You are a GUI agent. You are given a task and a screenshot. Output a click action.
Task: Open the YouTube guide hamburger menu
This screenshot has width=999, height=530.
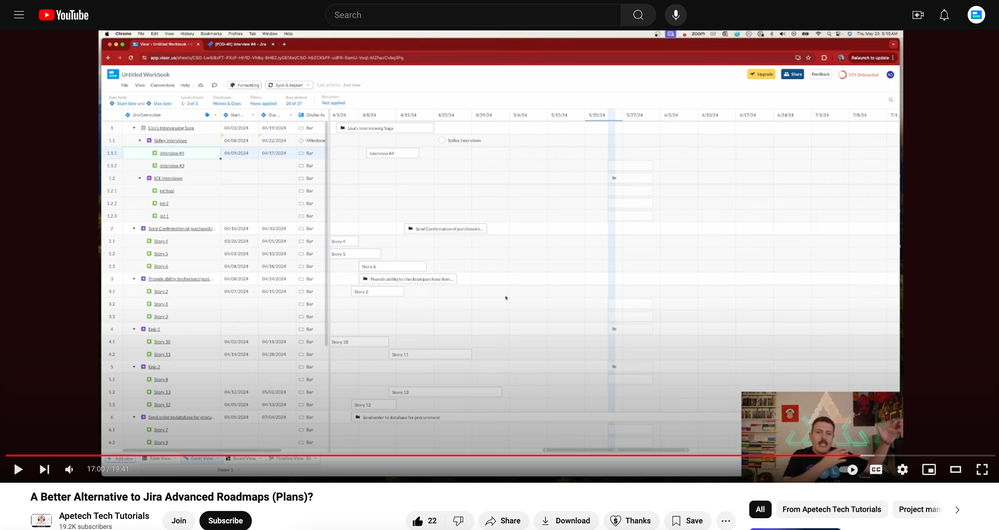click(x=19, y=15)
